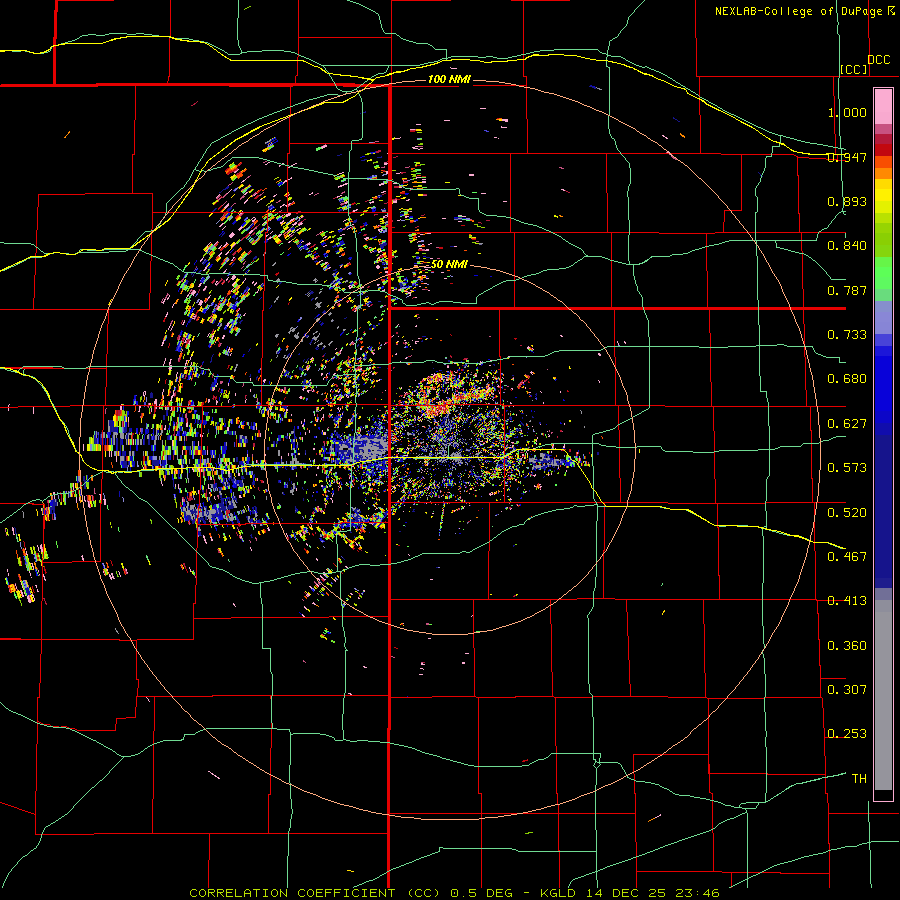Image resolution: width=900 pixels, height=900 pixels.
Task: Click the 0.307 scale value
Action: pyautogui.click(x=847, y=690)
